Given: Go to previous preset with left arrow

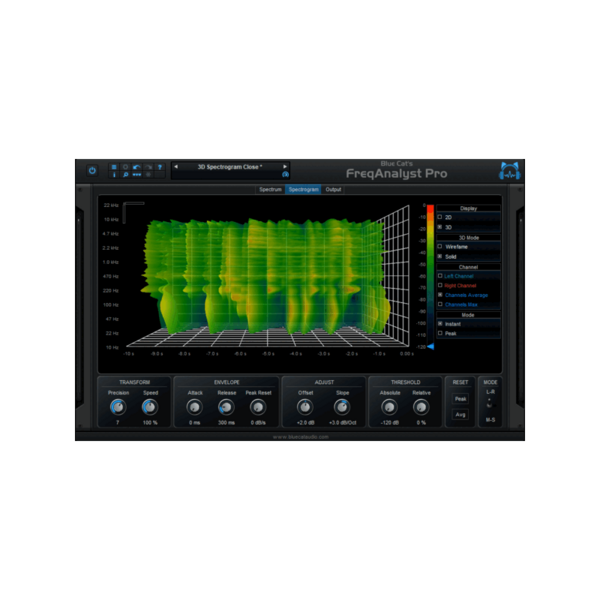Looking at the screenshot, I should (x=176, y=167).
